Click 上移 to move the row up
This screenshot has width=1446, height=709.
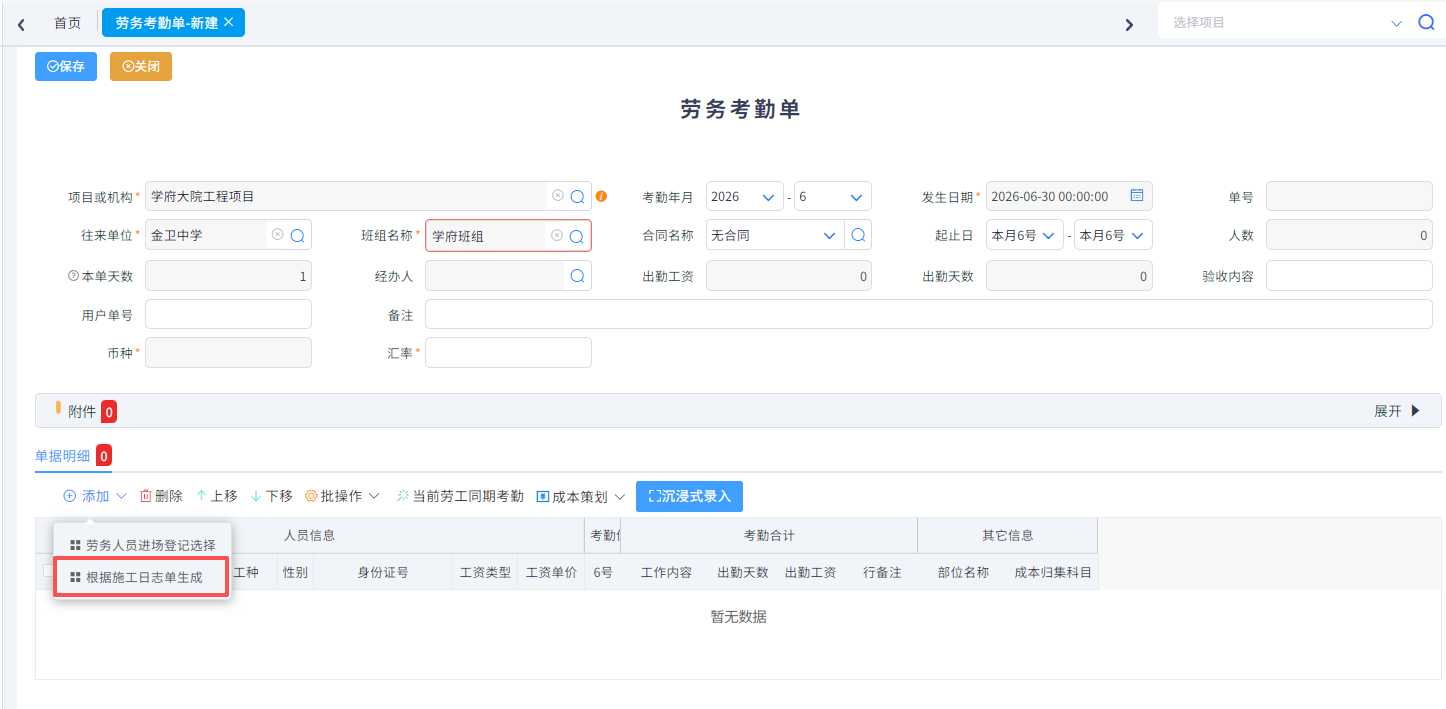click(216, 496)
